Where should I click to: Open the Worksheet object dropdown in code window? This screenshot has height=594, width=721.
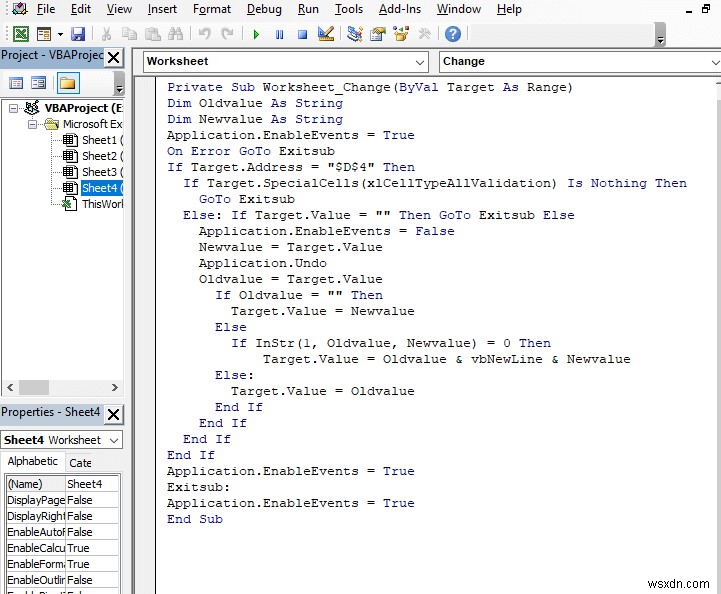419,62
